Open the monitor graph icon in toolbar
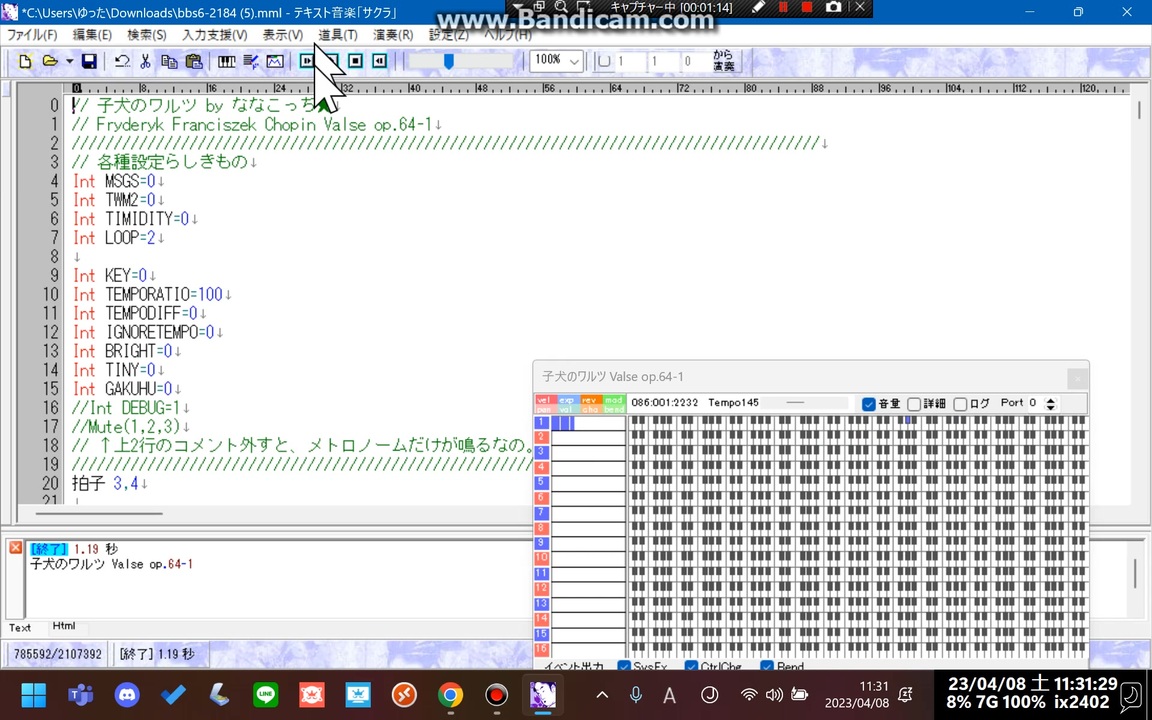 [275, 62]
